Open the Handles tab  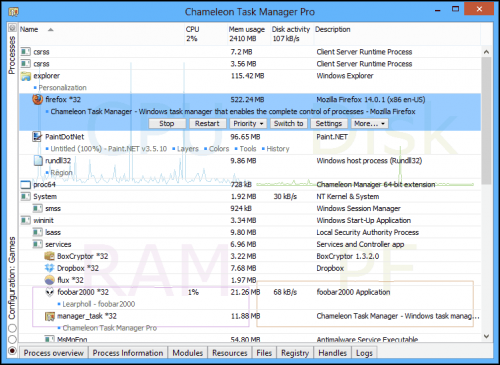click(332, 353)
